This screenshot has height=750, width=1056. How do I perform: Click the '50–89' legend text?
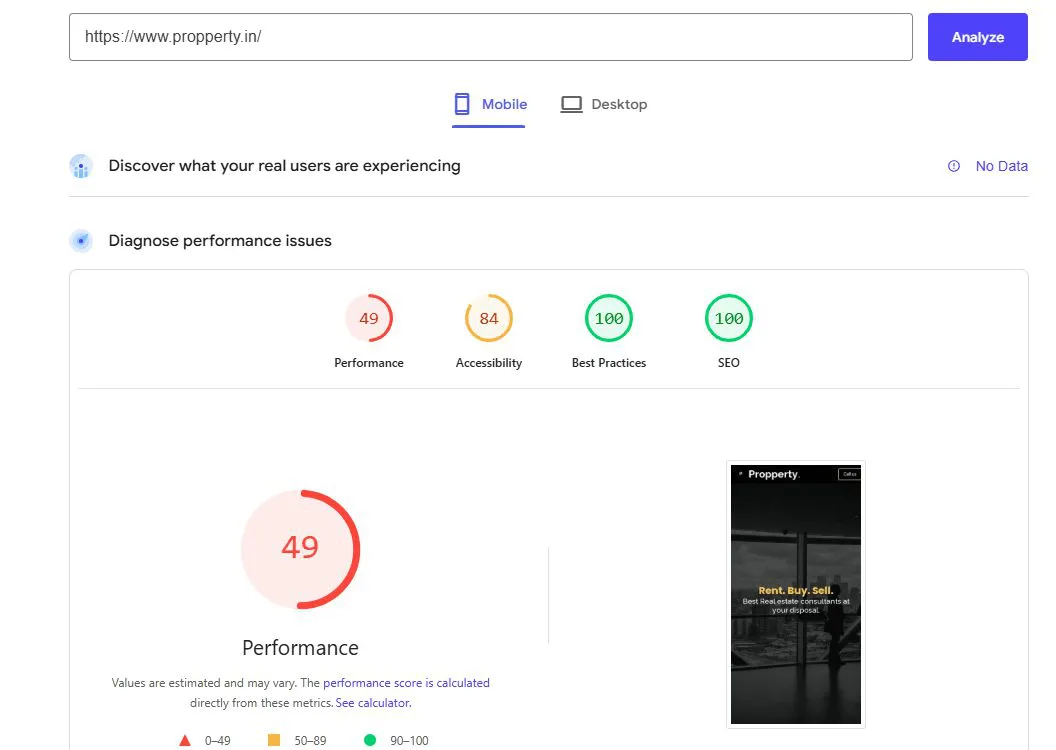[x=310, y=741]
